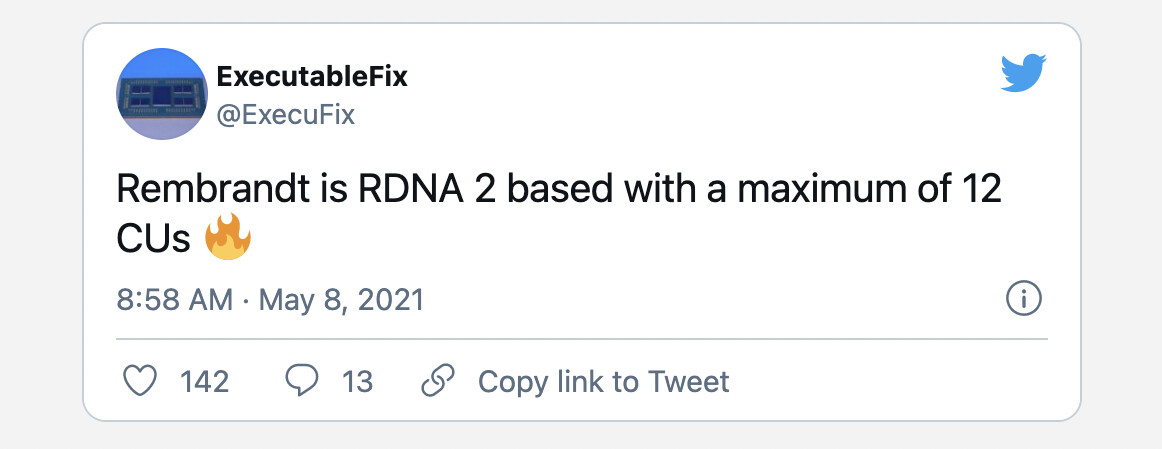Open the ExecutableFix profile avatar

point(162,94)
